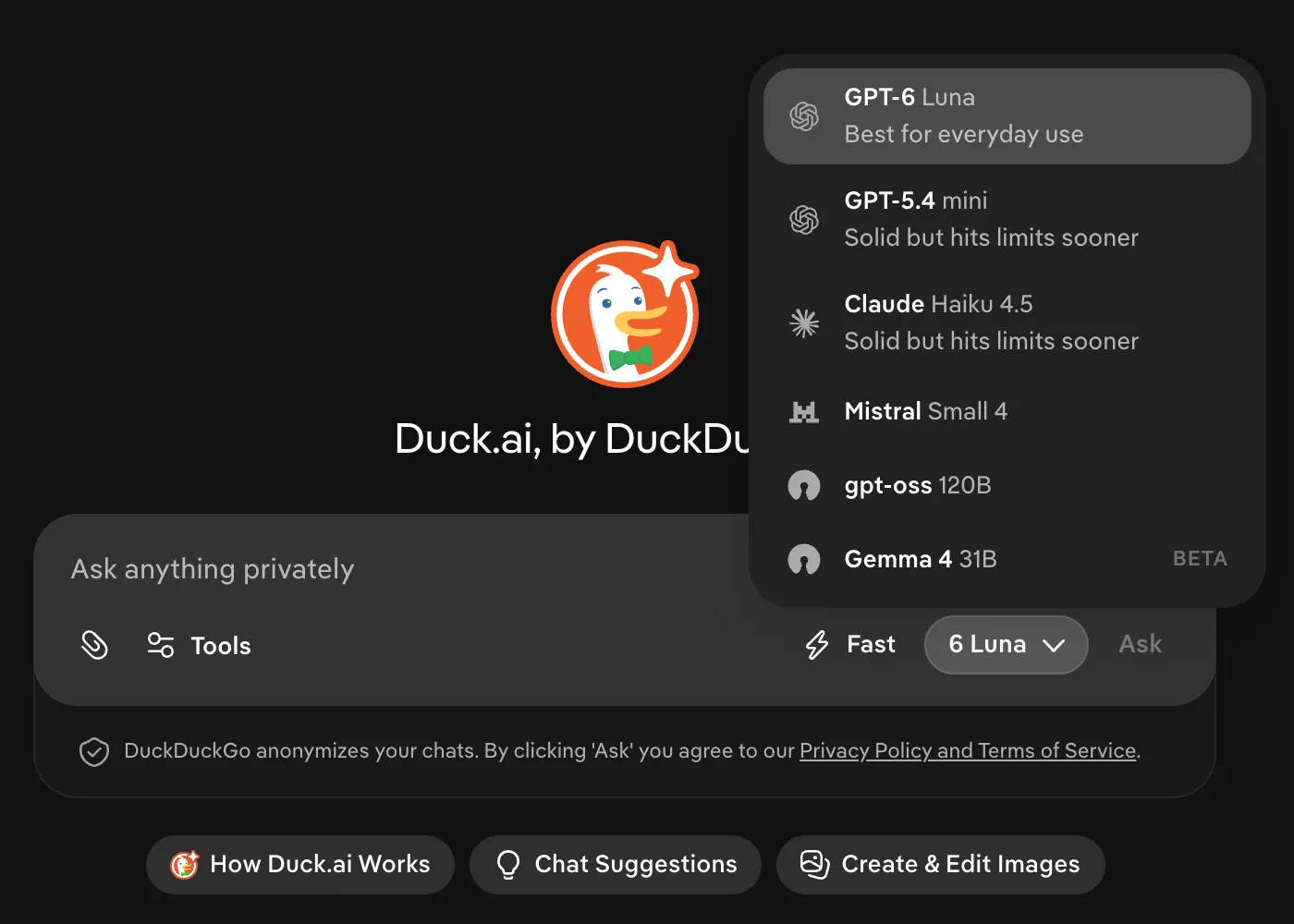
Task: Click the Duck.ai duck logo
Action: click(x=626, y=314)
